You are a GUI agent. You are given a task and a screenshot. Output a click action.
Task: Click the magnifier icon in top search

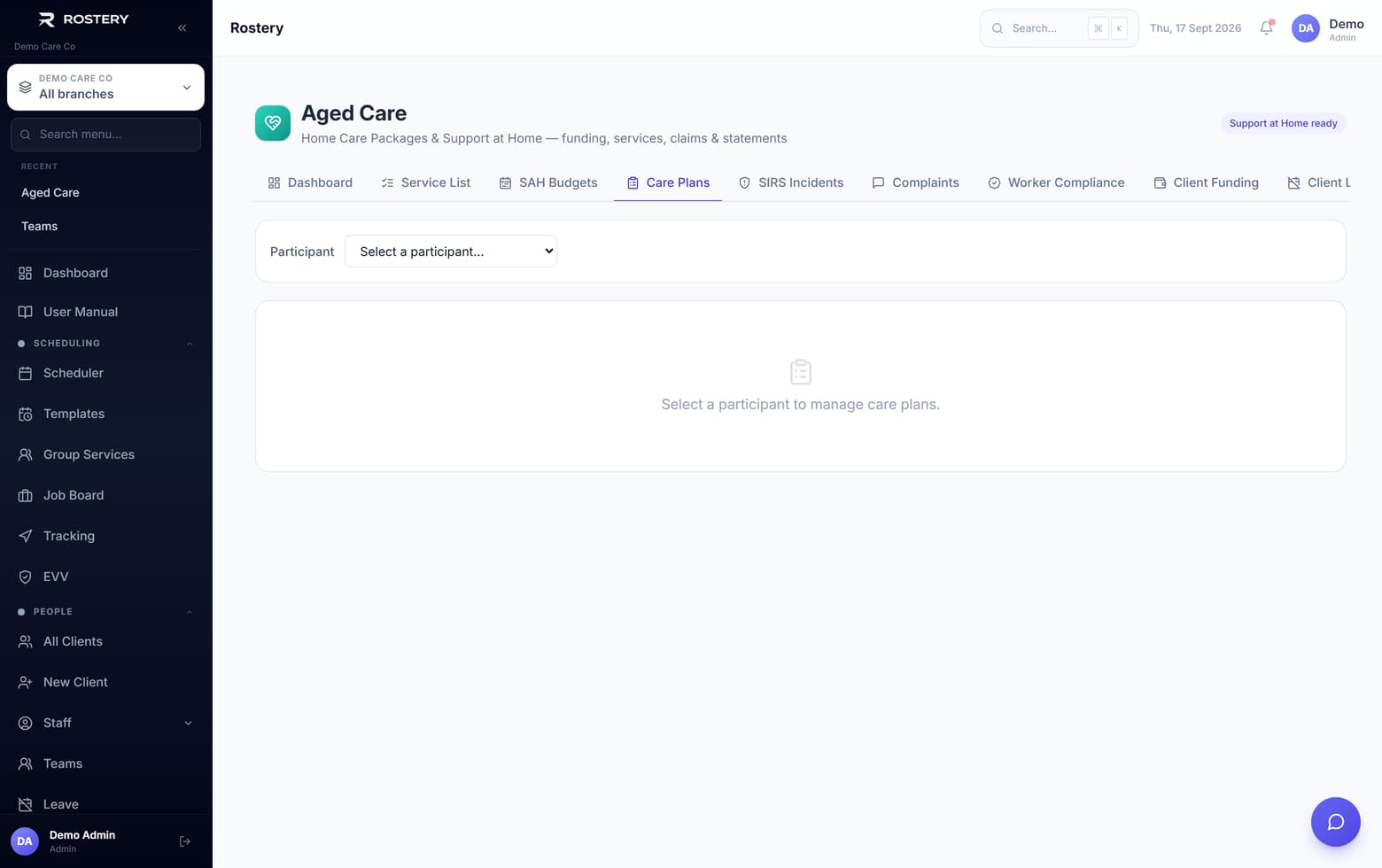[998, 28]
